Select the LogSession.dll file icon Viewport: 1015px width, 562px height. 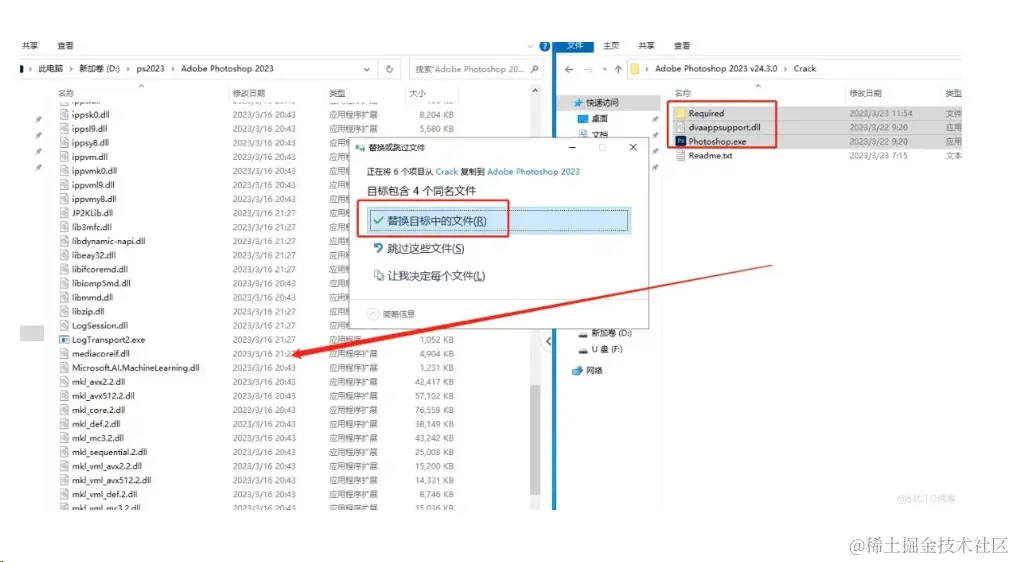[64, 326]
